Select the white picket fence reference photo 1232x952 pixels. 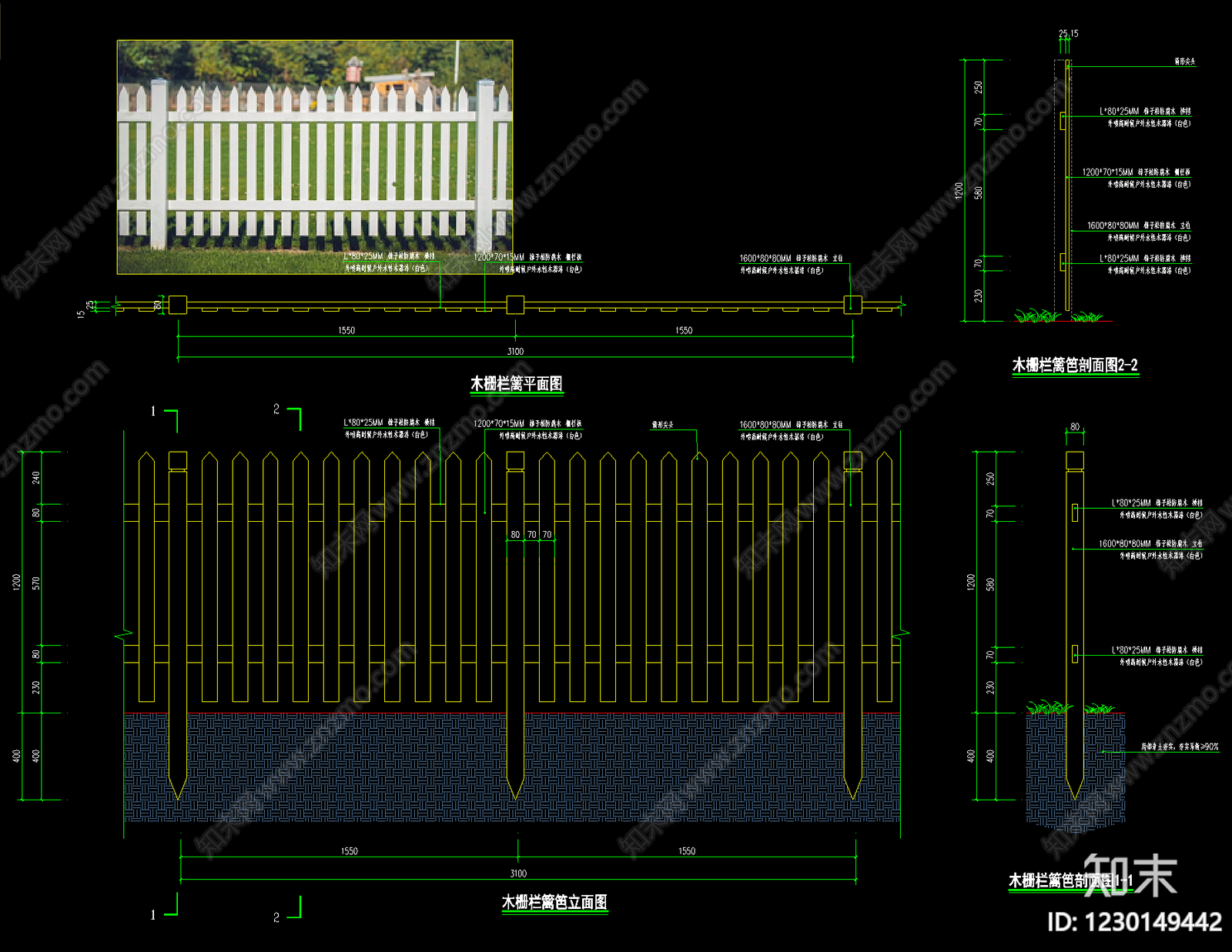click(315, 157)
